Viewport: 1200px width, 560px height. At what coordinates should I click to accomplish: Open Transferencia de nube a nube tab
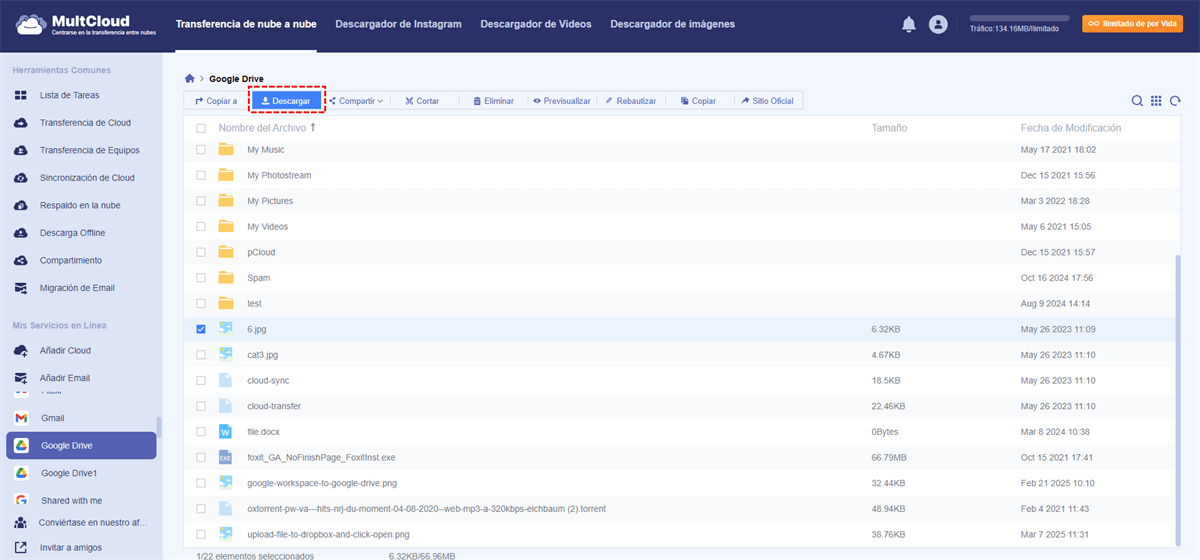pos(246,24)
